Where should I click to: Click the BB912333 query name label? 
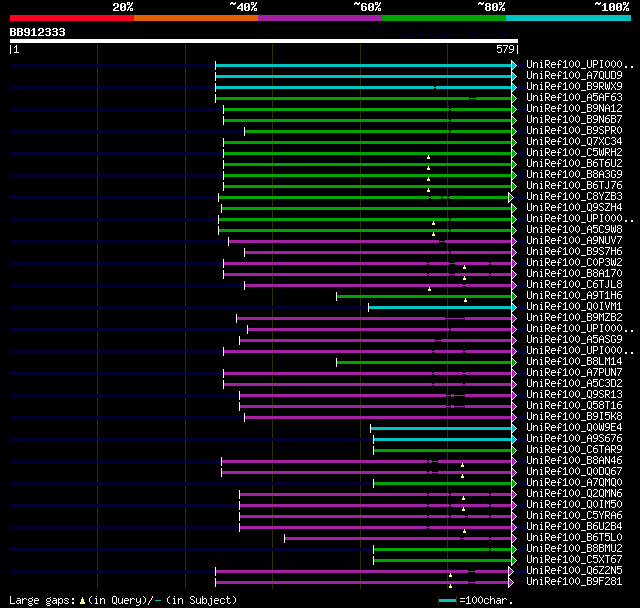(x=38, y=32)
